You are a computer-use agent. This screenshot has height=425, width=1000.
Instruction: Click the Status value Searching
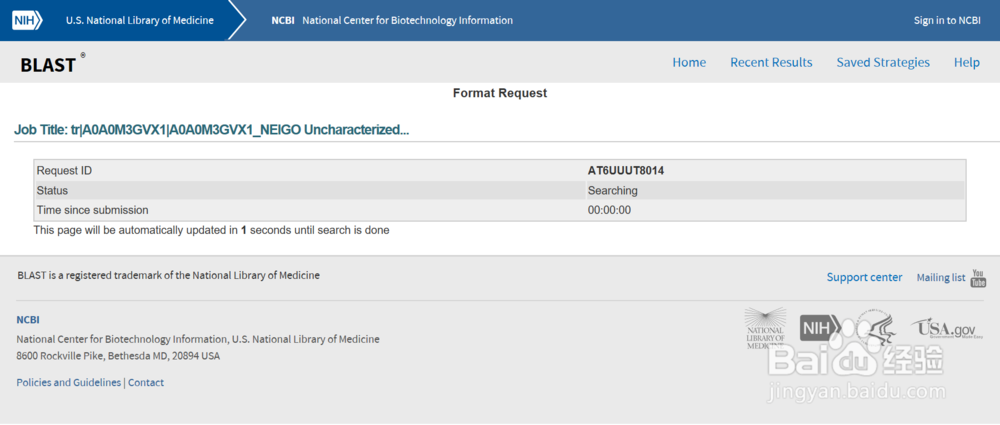pos(612,190)
